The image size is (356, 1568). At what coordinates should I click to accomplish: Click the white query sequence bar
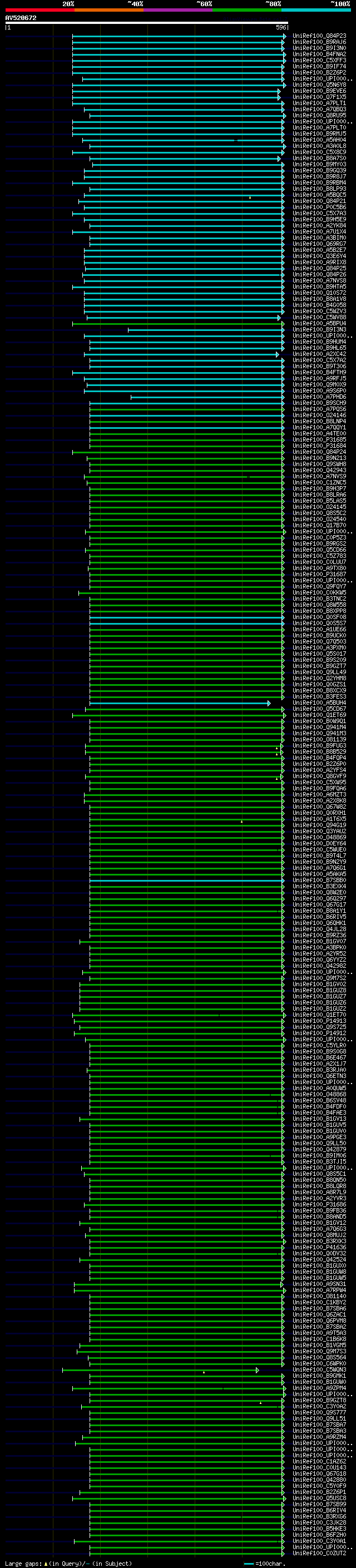[147, 22]
